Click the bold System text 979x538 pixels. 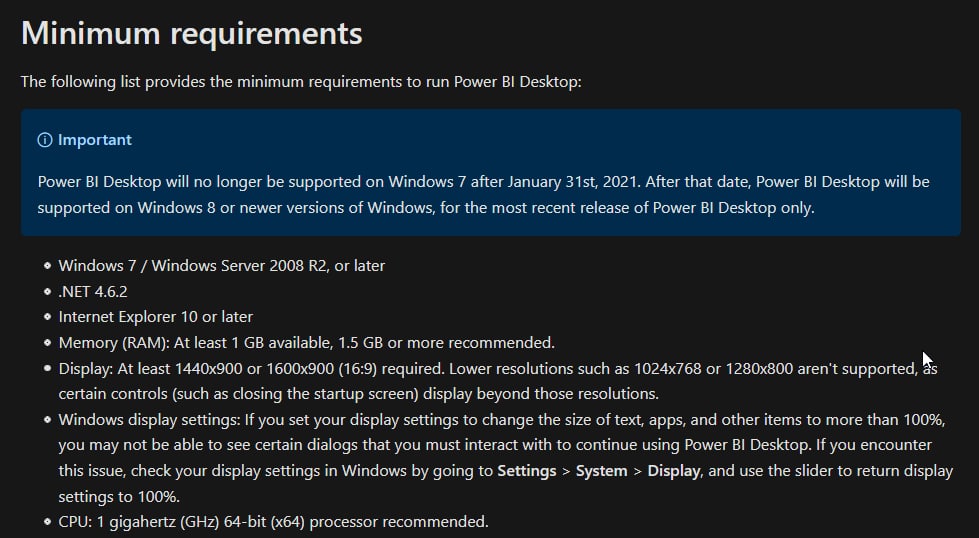coord(601,471)
